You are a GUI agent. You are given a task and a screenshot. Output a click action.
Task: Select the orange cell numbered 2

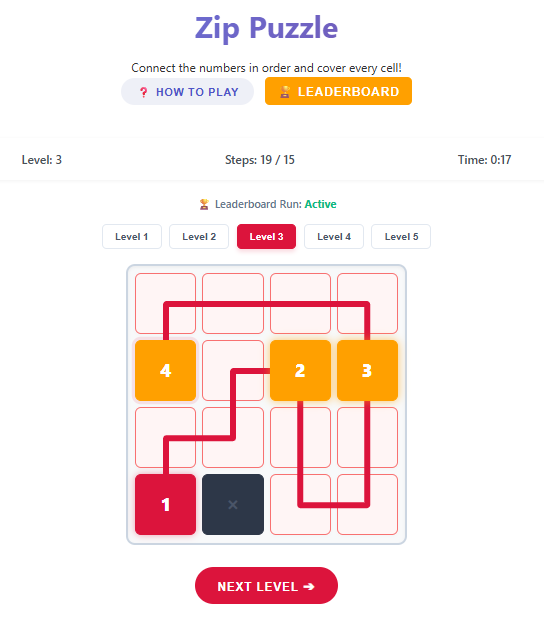click(x=300, y=370)
